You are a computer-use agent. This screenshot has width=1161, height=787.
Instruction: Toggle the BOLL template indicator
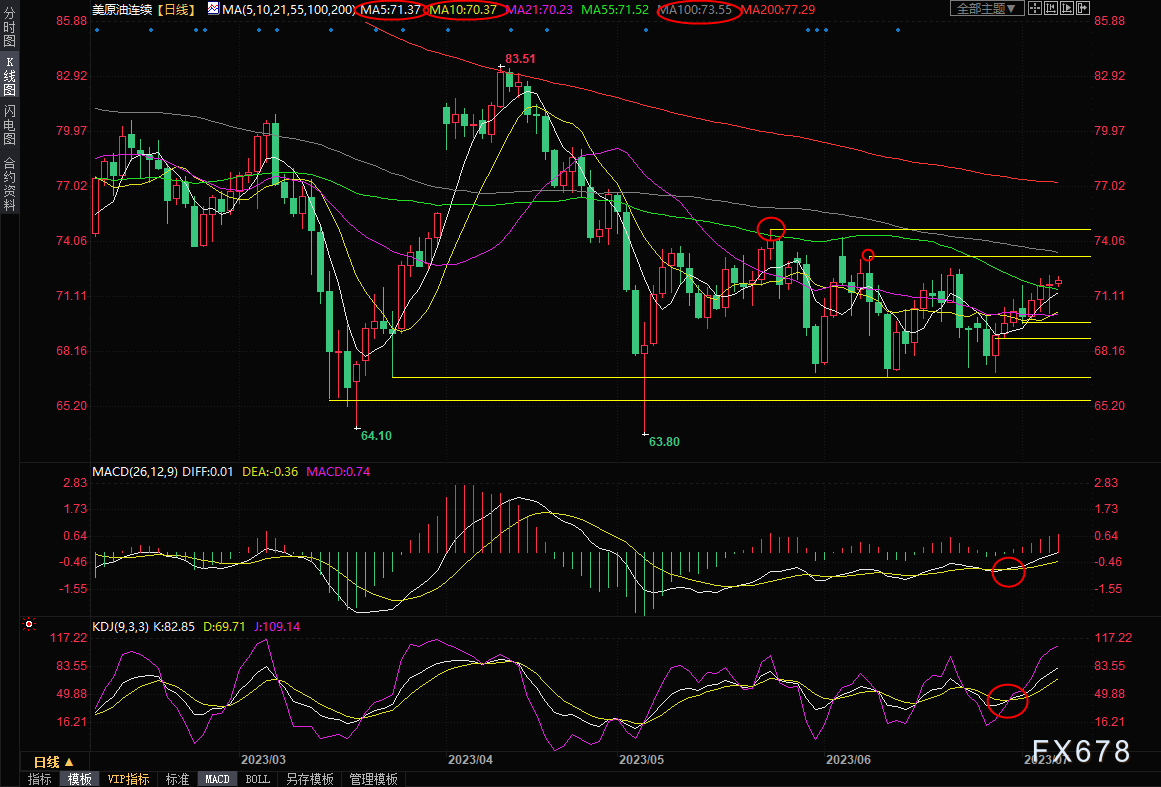(257, 779)
